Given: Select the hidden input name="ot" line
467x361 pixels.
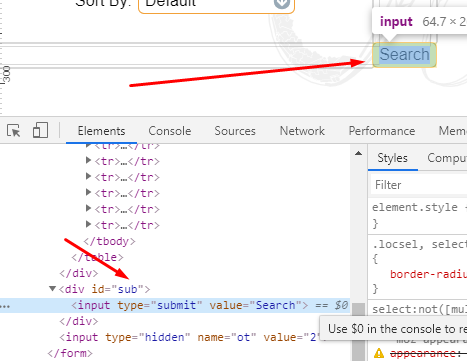Looking at the screenshot, I should [x=190, y=337].
